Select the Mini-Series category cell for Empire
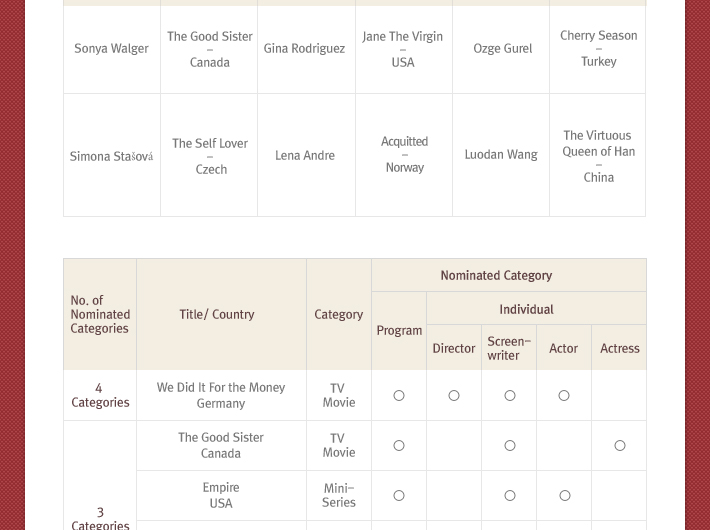The image size is (710, 530). point(339,496)
